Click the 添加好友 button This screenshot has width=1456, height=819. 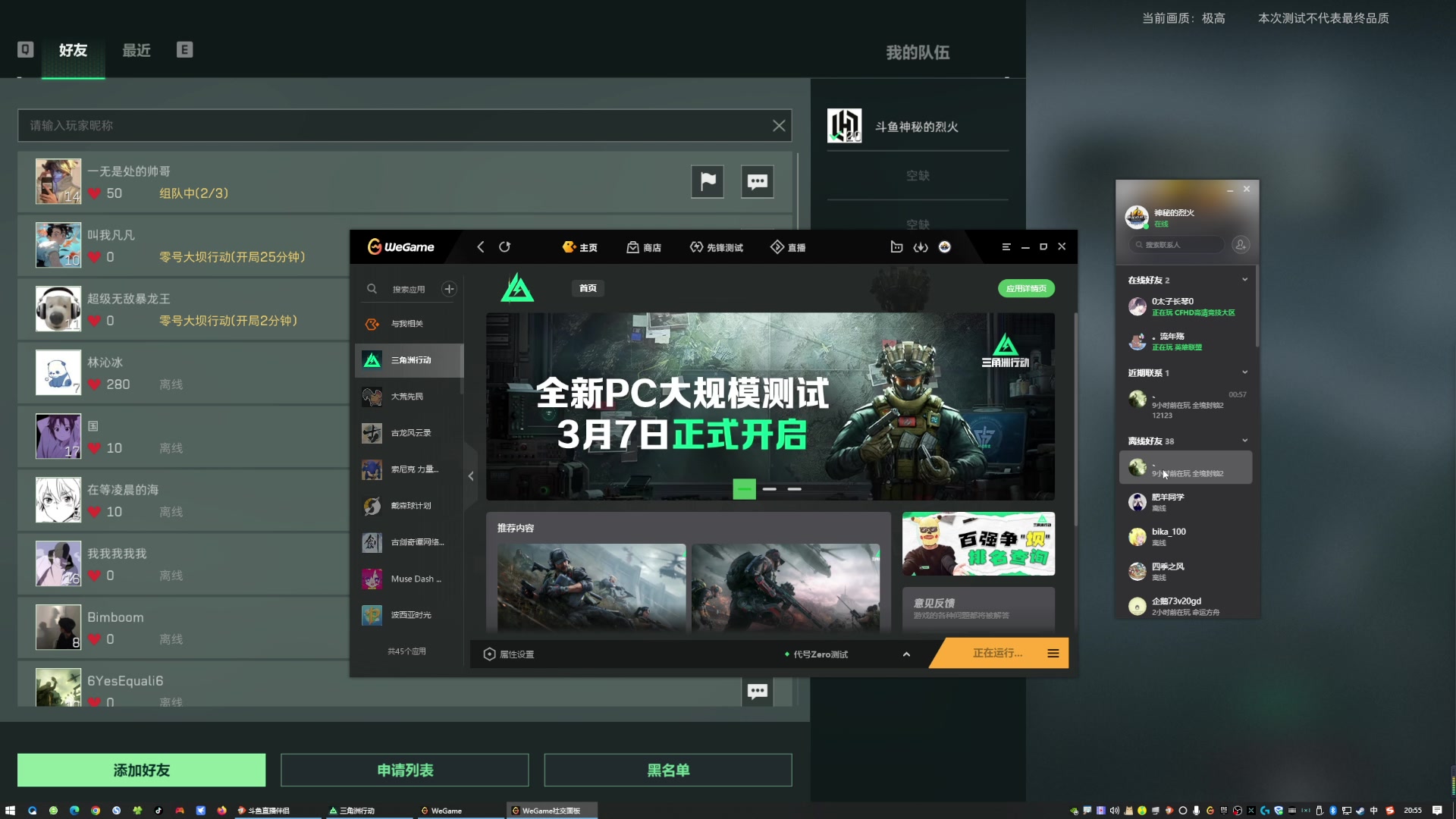pyautogui.click(x=142, y=770)
